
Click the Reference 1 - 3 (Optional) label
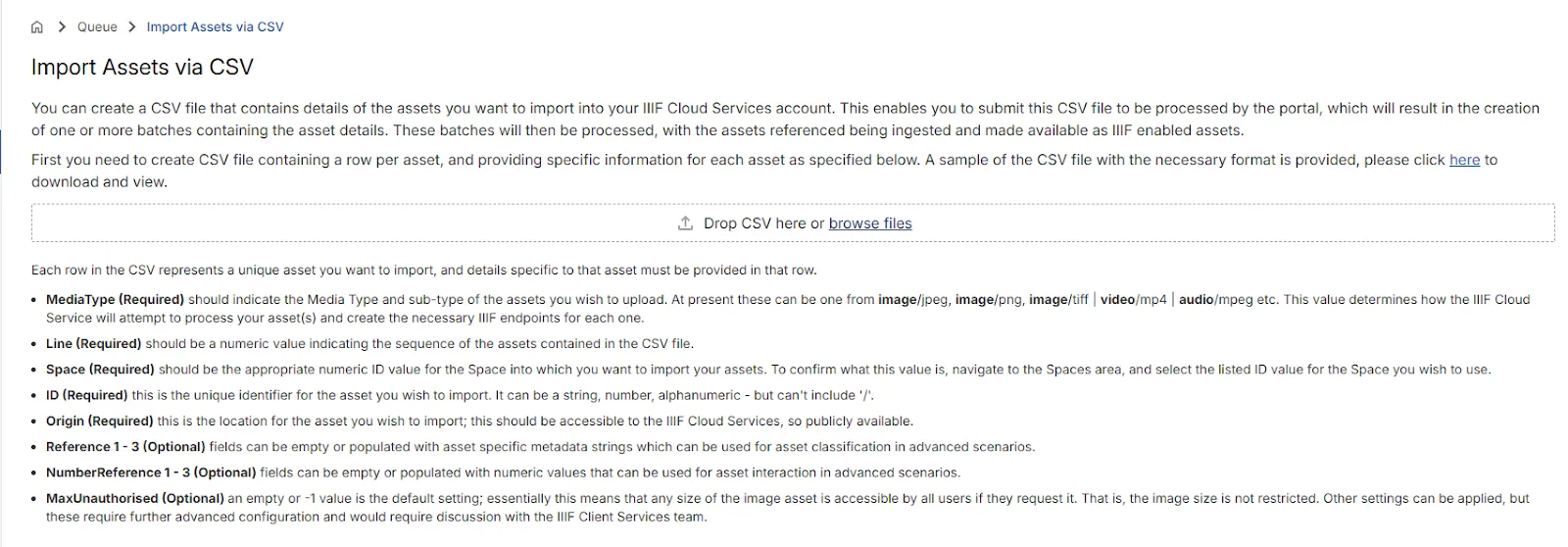pyautogui.click(x=125, y=447)
